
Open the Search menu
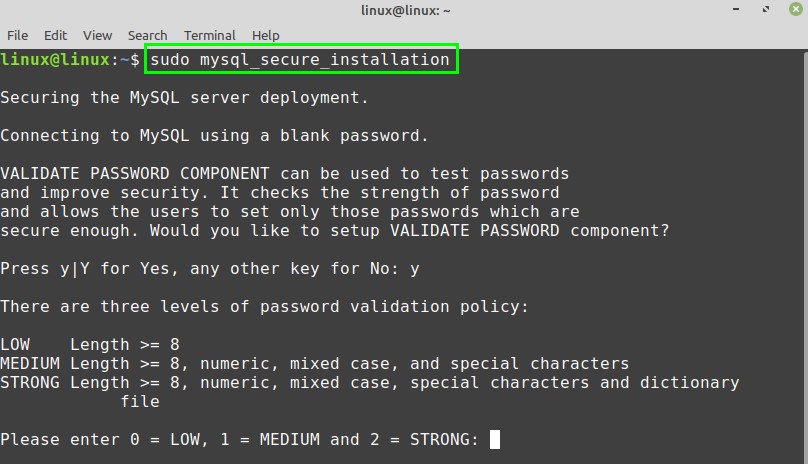tap(147, 35)
